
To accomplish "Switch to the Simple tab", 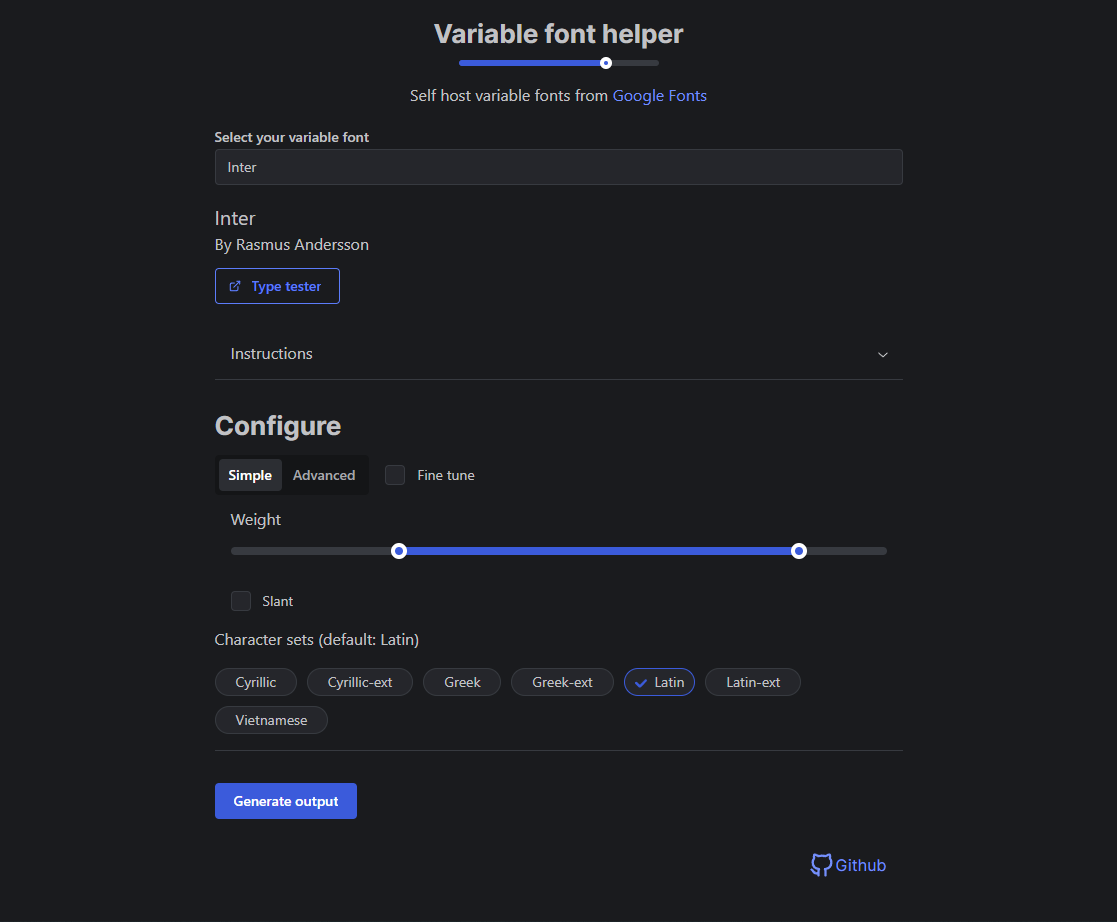I will tap(250, 475).
